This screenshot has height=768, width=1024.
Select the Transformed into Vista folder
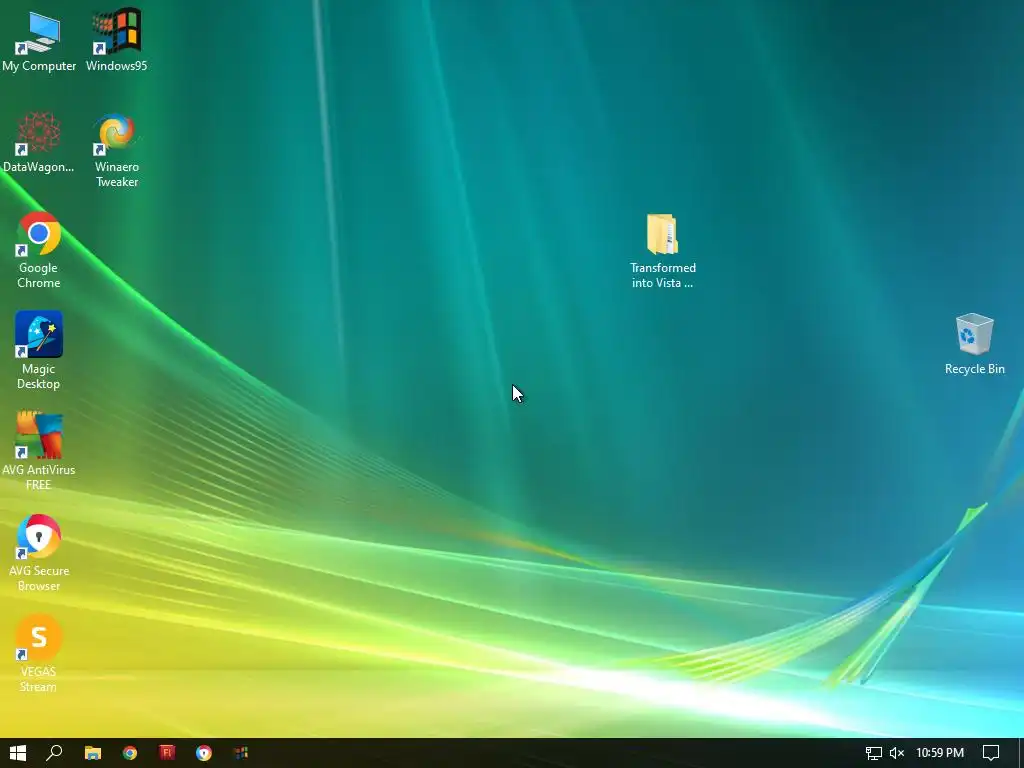pos(662,250)
